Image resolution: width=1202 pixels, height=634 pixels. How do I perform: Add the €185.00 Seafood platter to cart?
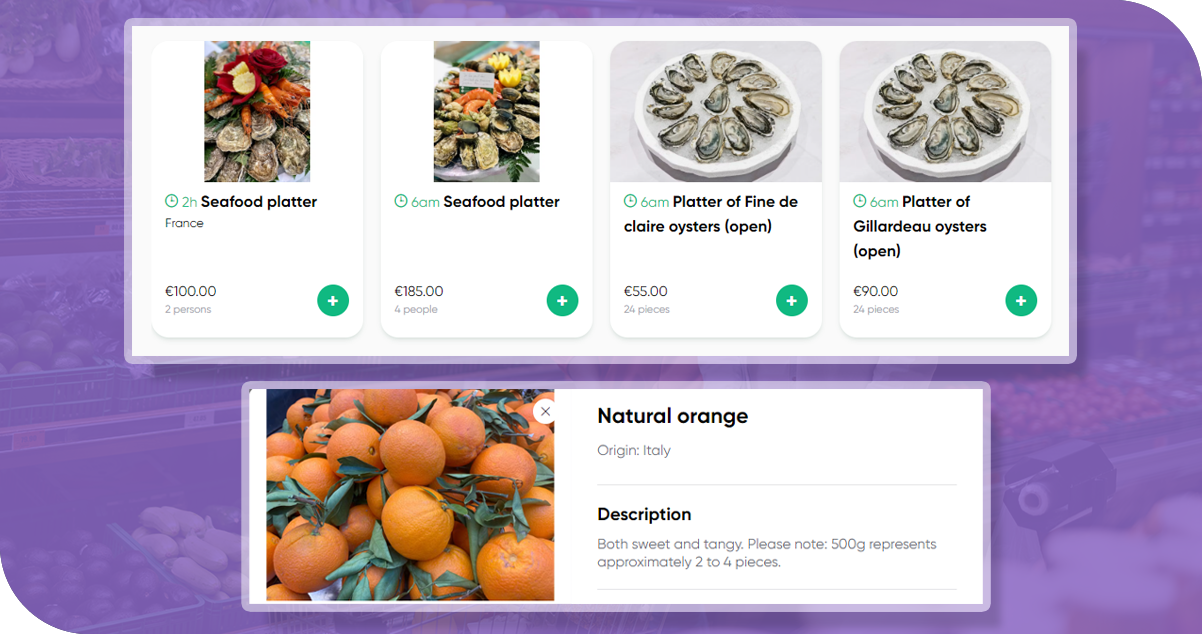pos(562,300)
